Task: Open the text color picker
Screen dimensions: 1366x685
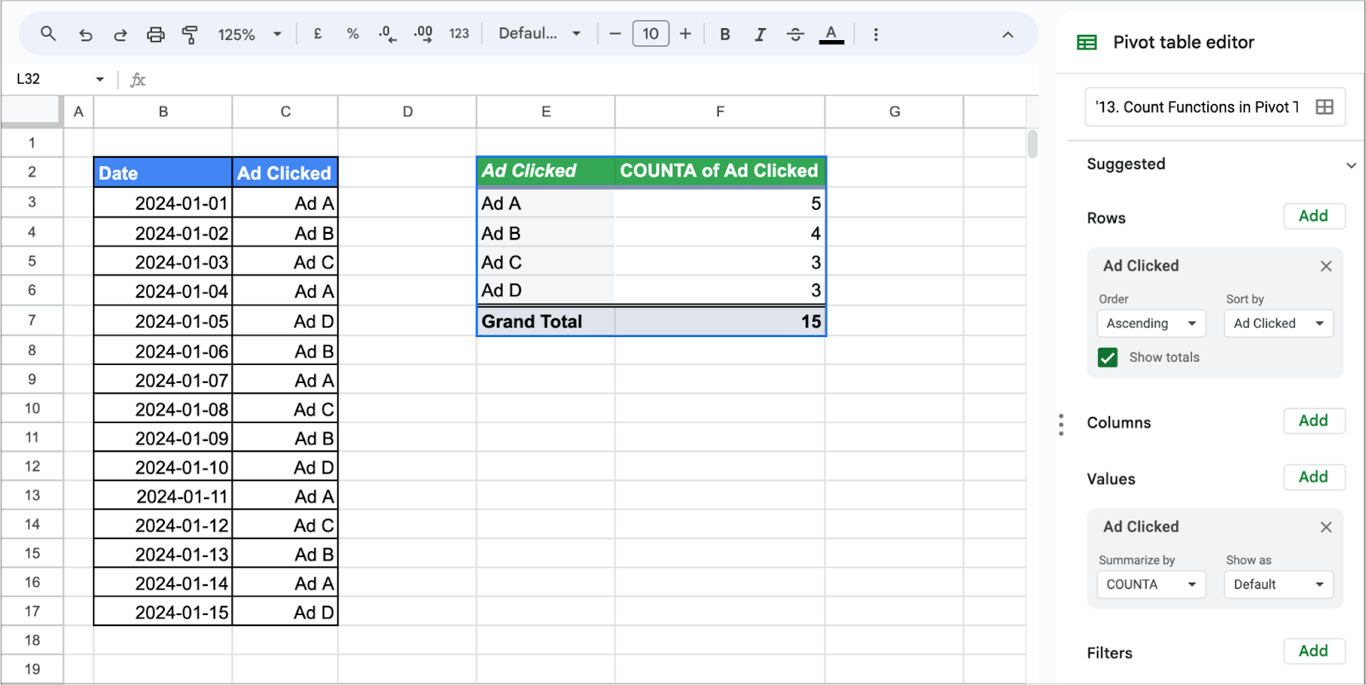Action: tap(831, 34)
